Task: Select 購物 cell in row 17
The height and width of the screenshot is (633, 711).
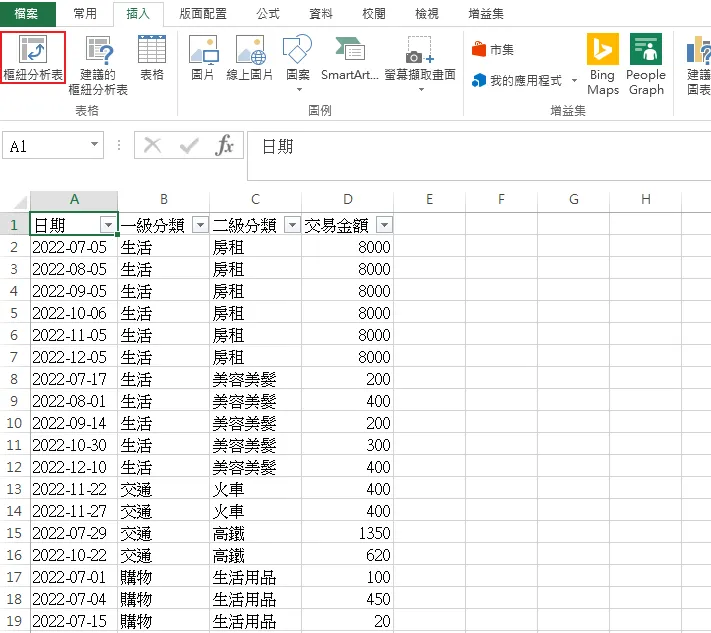Action: 164,577
